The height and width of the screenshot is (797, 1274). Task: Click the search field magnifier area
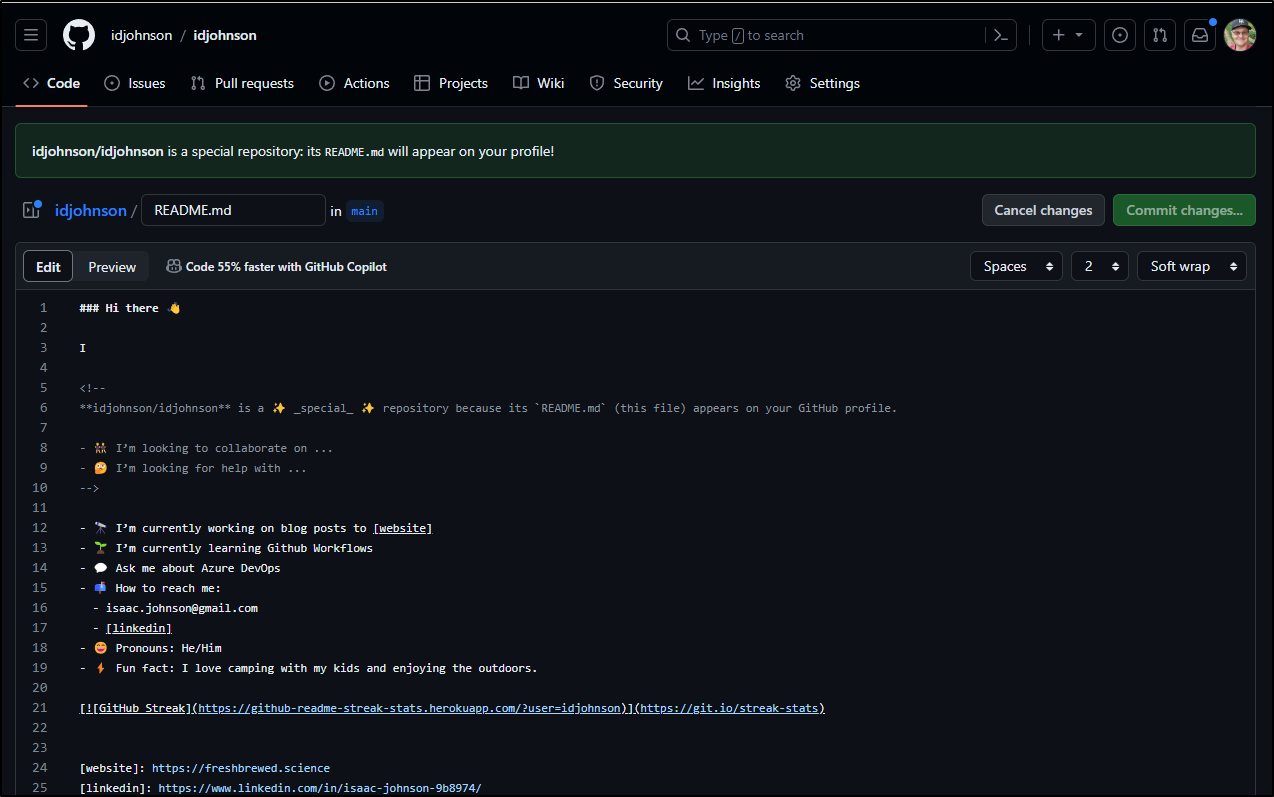[x=683, y=35]
